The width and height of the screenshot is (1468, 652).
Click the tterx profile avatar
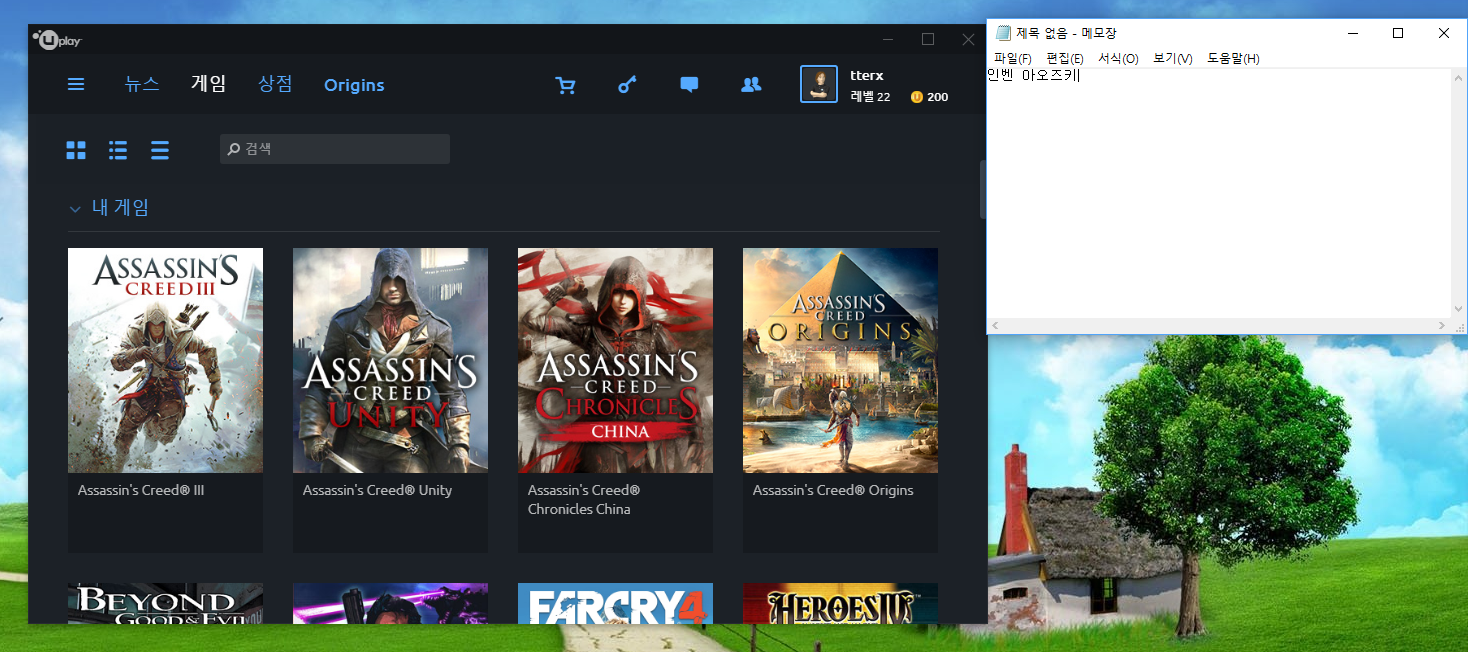coord(819,84)
